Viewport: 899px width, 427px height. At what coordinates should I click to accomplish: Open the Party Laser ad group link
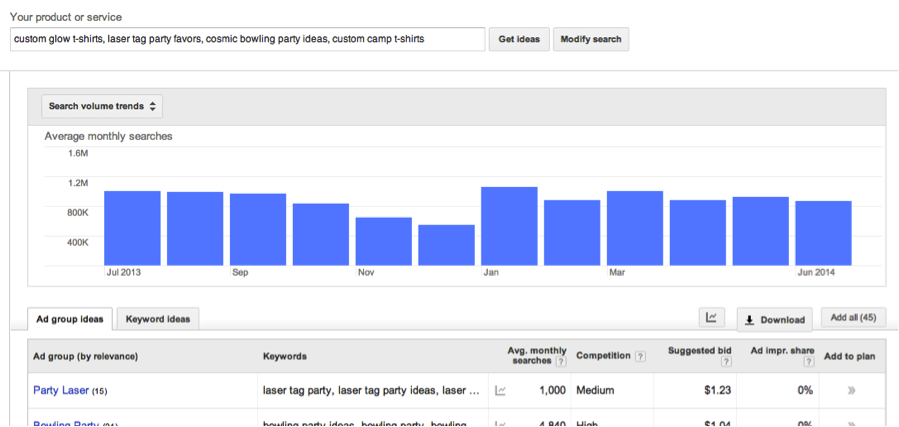pyautogui.click(x=61, y=390)
